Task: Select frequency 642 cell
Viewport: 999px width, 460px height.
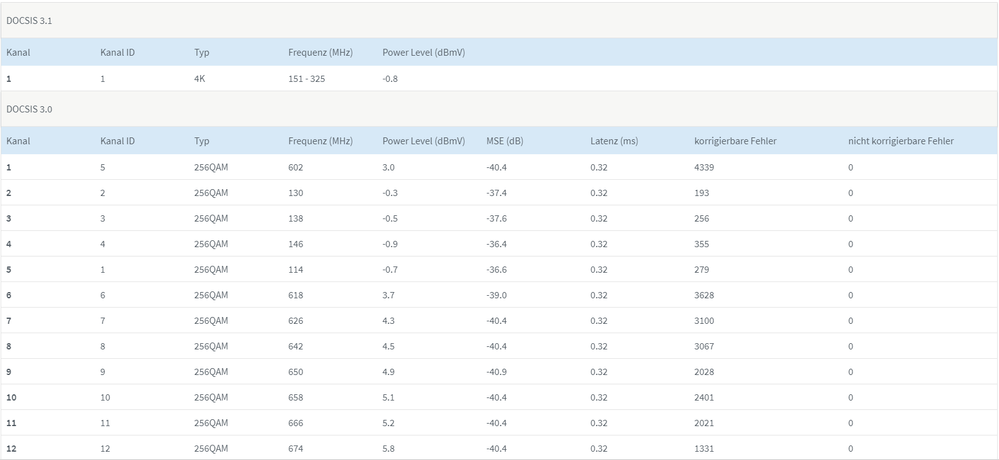Action: coord(295,346)
